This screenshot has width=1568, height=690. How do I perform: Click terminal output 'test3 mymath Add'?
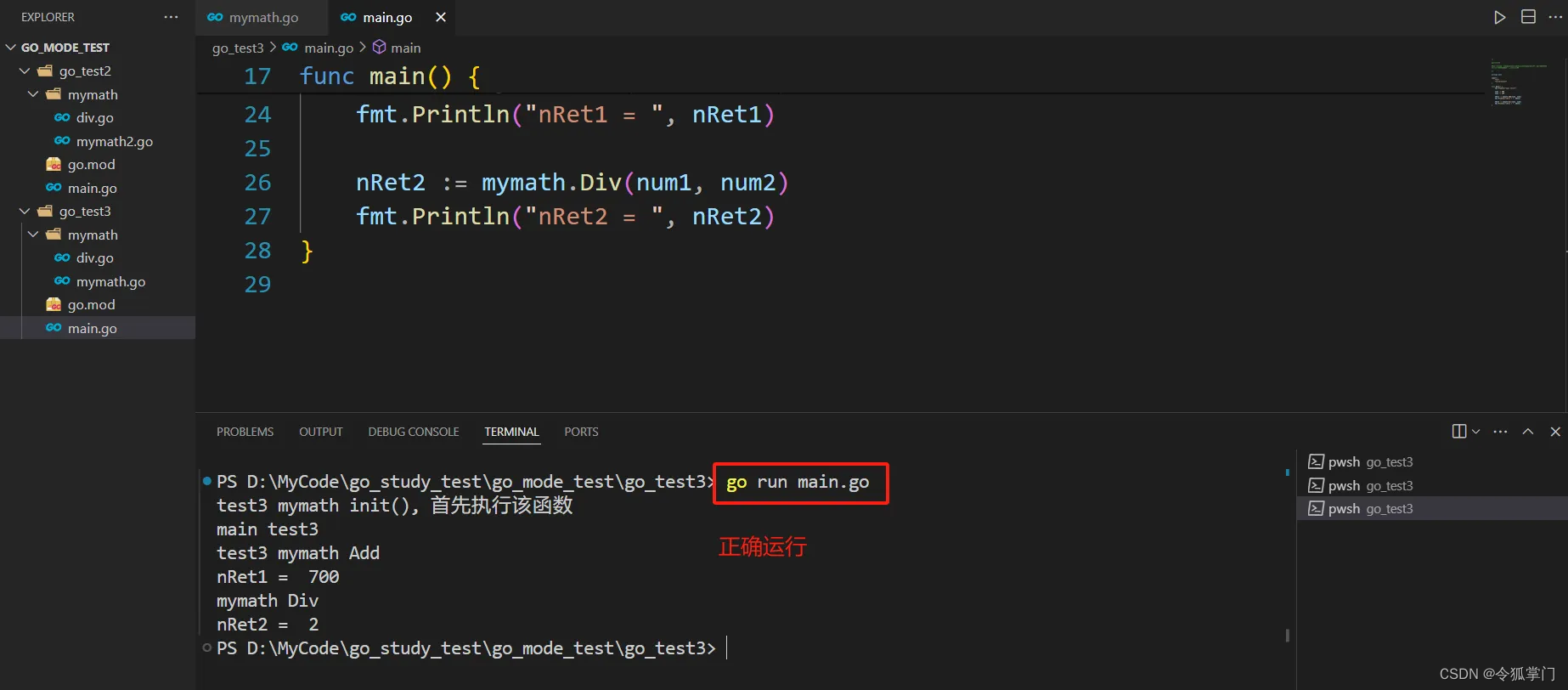298,553
